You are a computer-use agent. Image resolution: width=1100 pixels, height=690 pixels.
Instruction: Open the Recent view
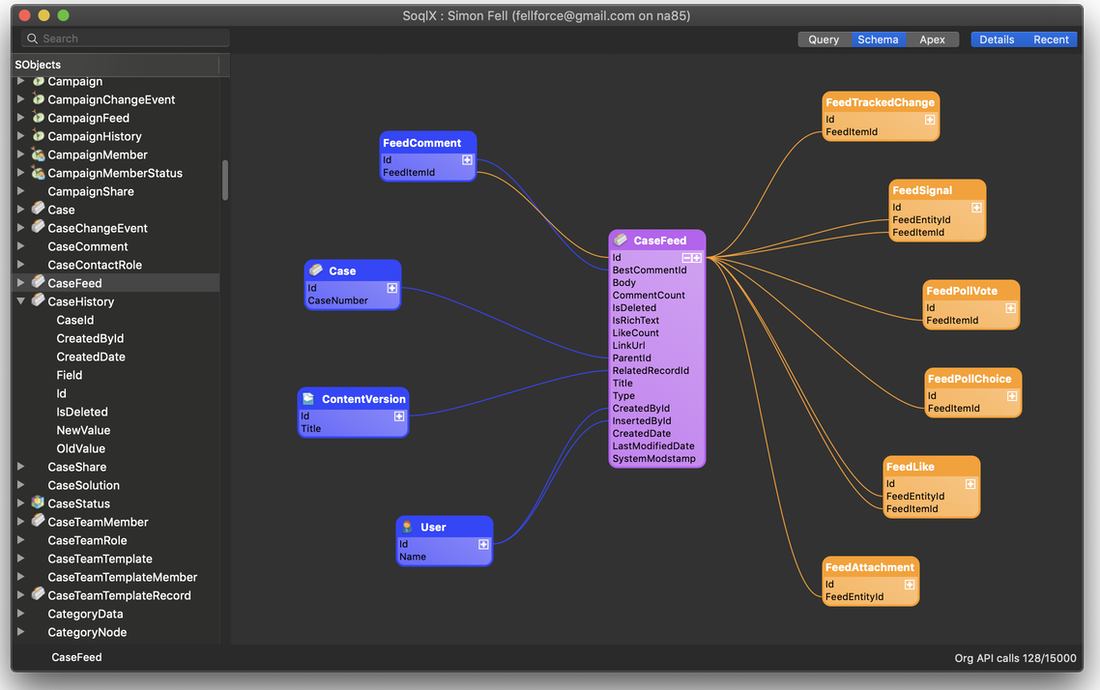[1051, 39]
